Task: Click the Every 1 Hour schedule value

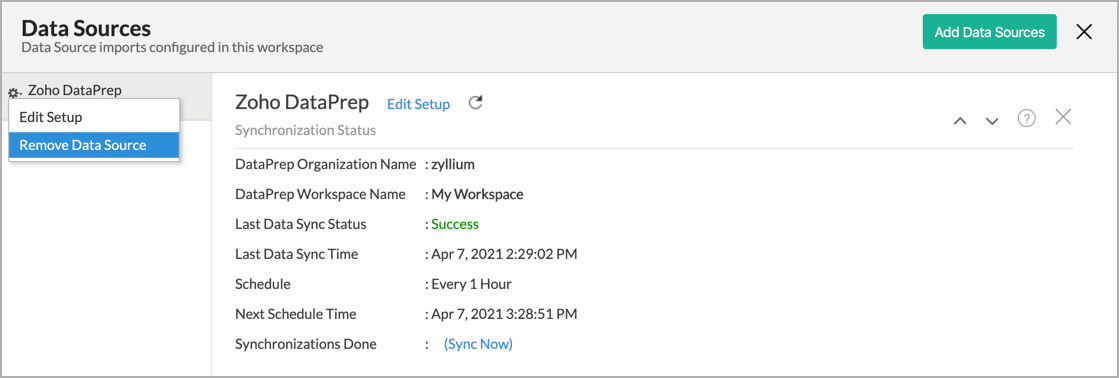Action: pyautogui.click(x=471, y=284)
